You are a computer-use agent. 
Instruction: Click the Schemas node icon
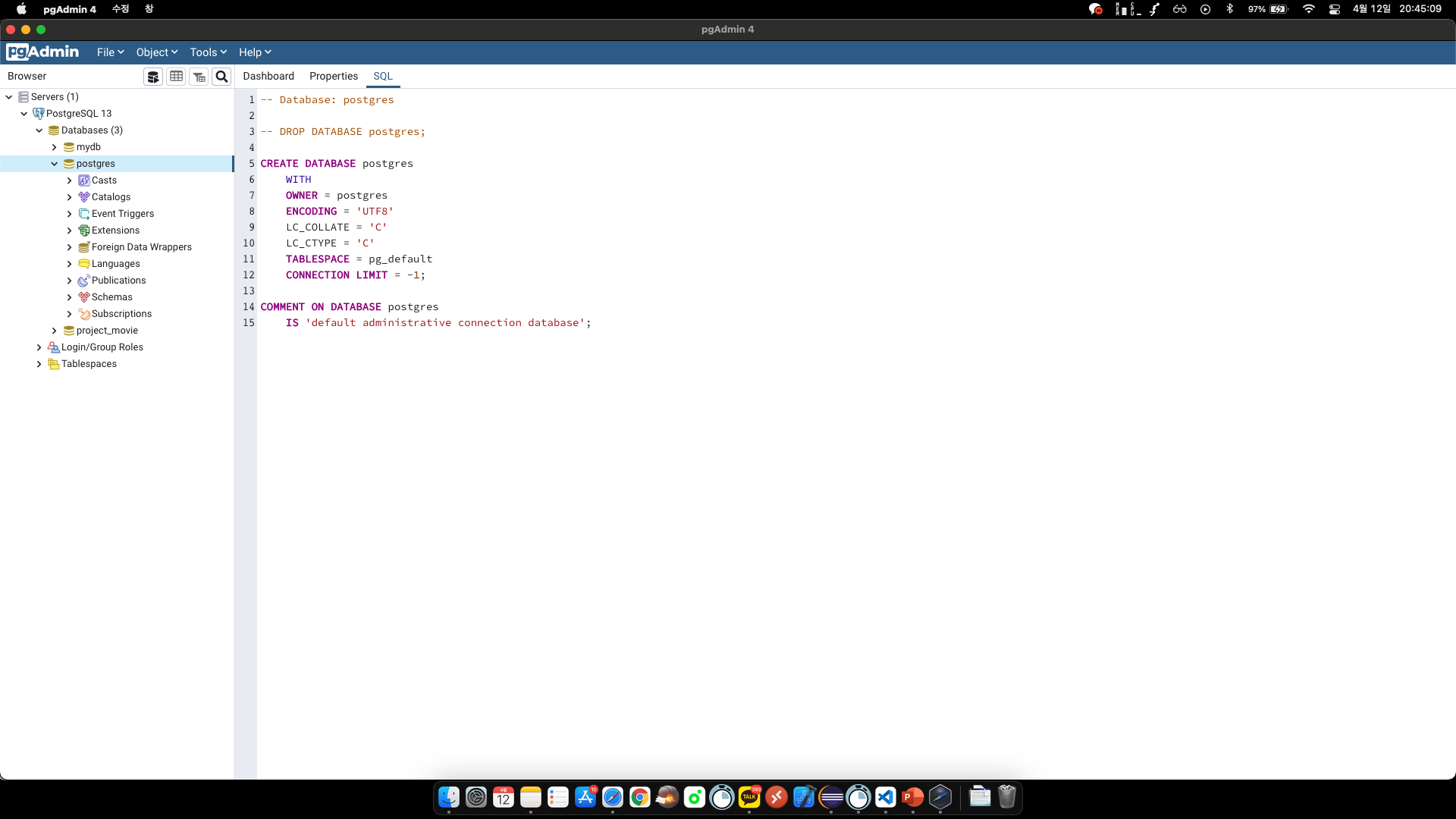click(x=84, y=297)
